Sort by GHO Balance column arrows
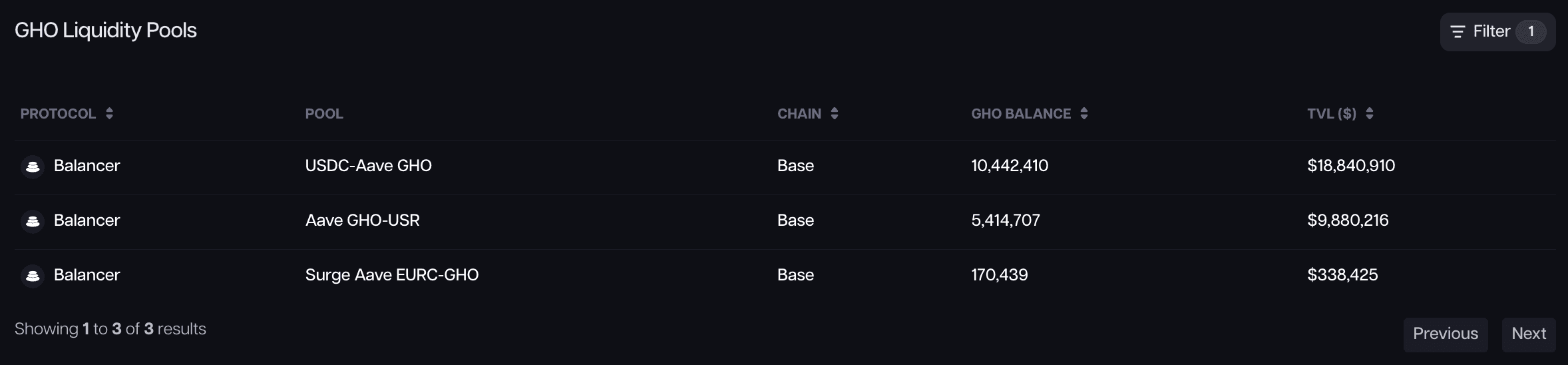Viewport: 1568px width, 365px height. point(1084,114)
